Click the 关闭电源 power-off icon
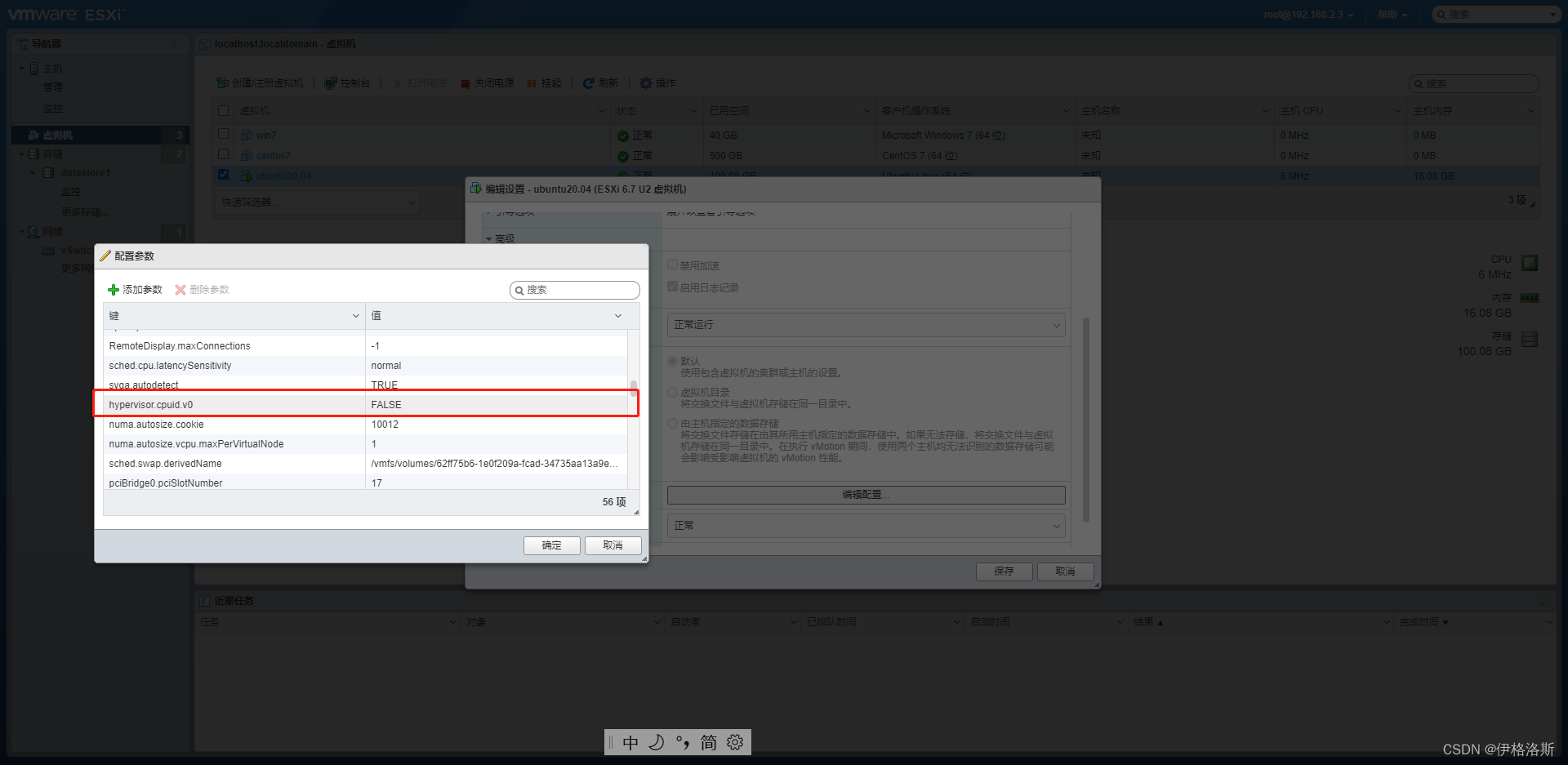 pos(465,83)
